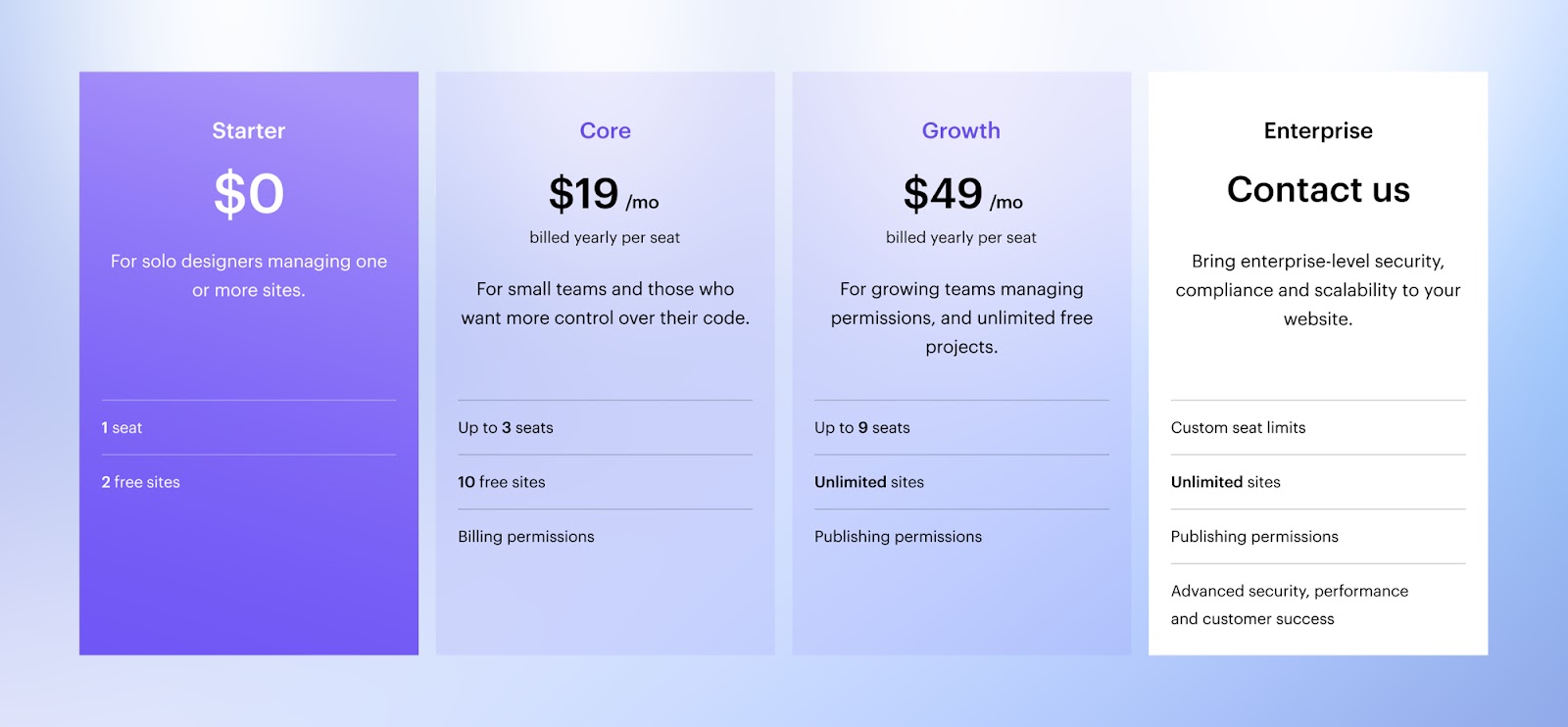1568x727 pixels.
Task: Click Unlimited sites in Enterprise card
Action: click(x=1226, y=482)
